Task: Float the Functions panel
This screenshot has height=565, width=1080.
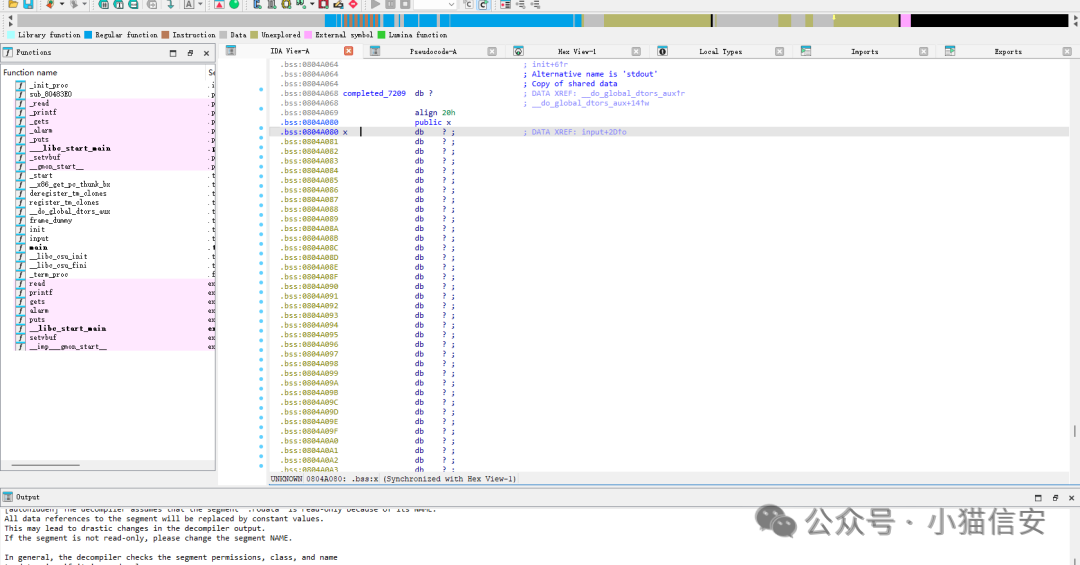Action: tap(190, 52)
